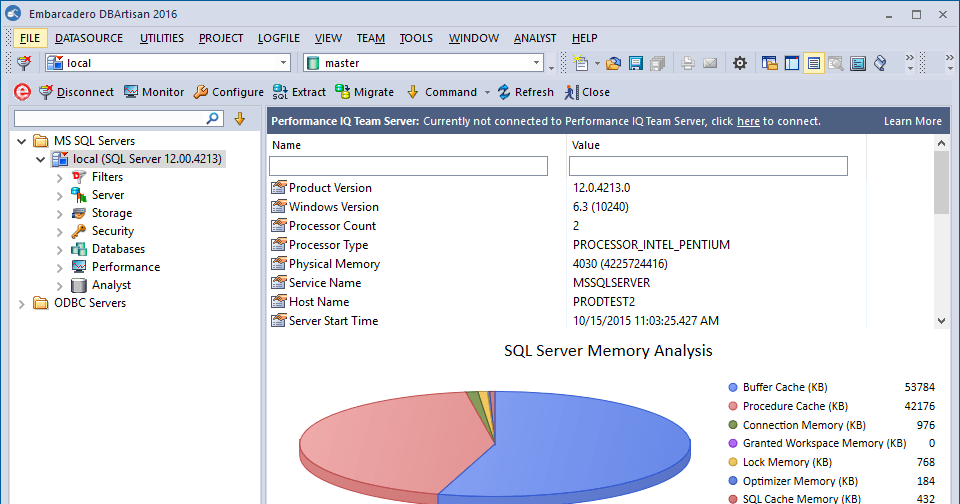Click the Learn More link

tap(912, 121)
